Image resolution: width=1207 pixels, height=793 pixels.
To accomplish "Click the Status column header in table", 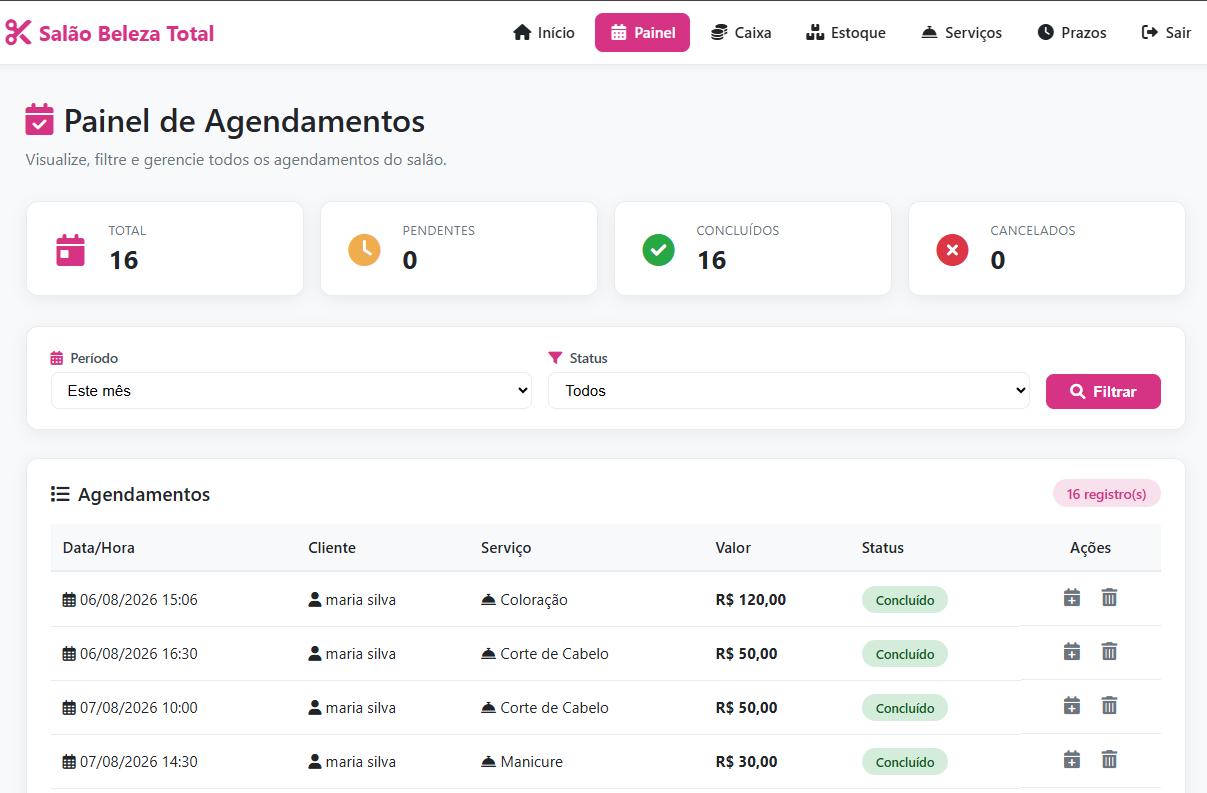I will point(883,548).
